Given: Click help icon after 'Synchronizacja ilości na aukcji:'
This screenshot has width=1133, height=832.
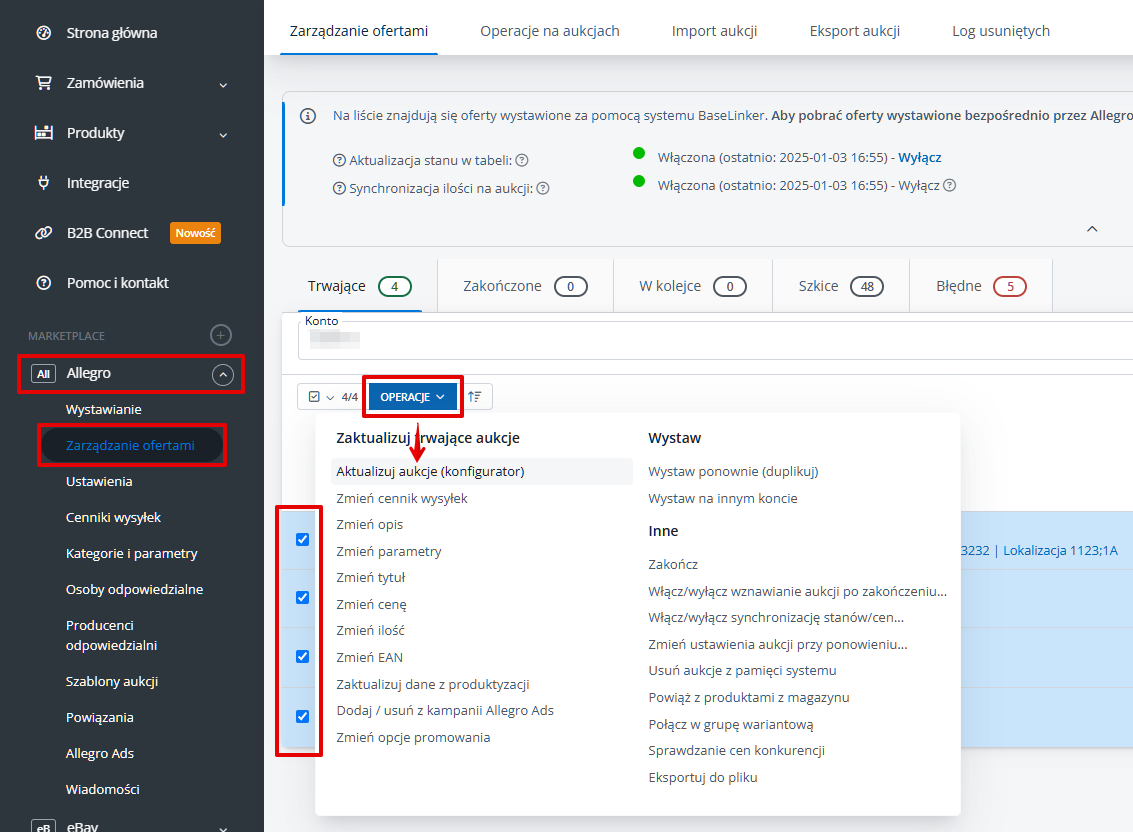Looking at the screenshot, I should click(x=543, y=189).
